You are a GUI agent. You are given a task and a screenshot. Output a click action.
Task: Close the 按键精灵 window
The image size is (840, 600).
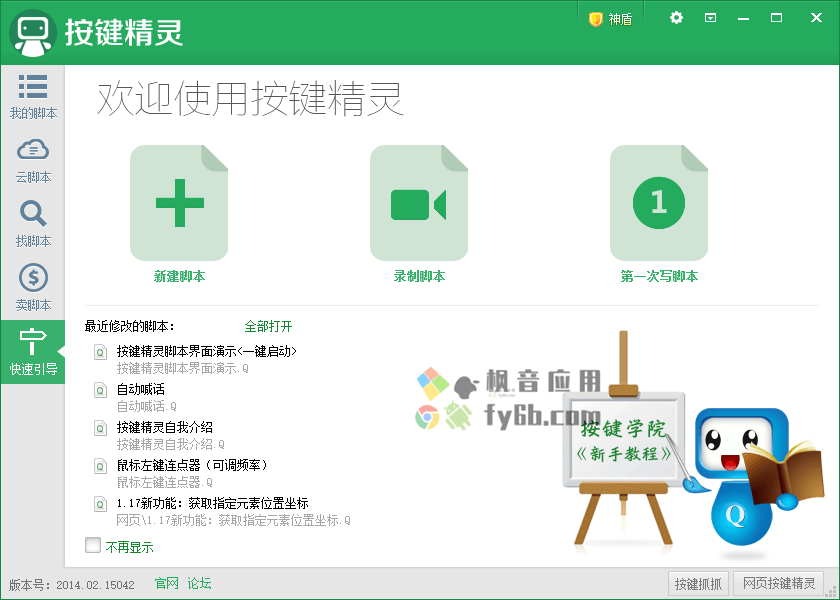point(816,18)
